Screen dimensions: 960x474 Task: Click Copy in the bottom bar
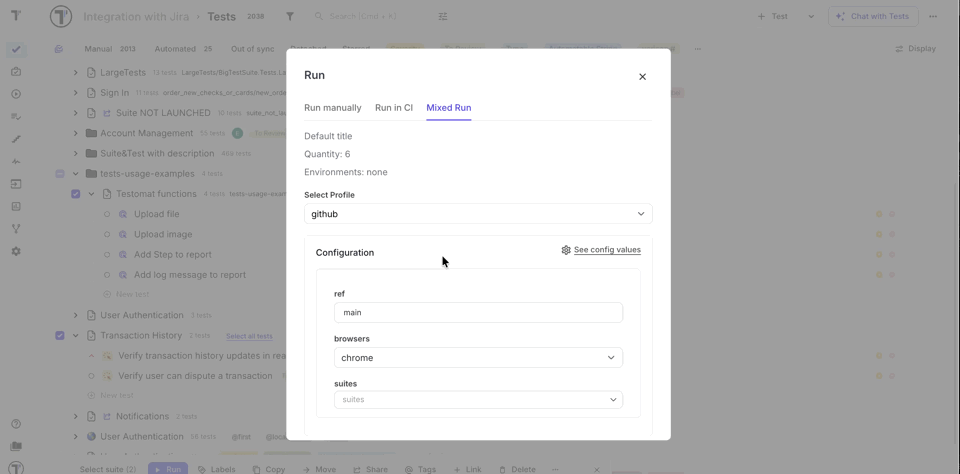click(269, 469)
